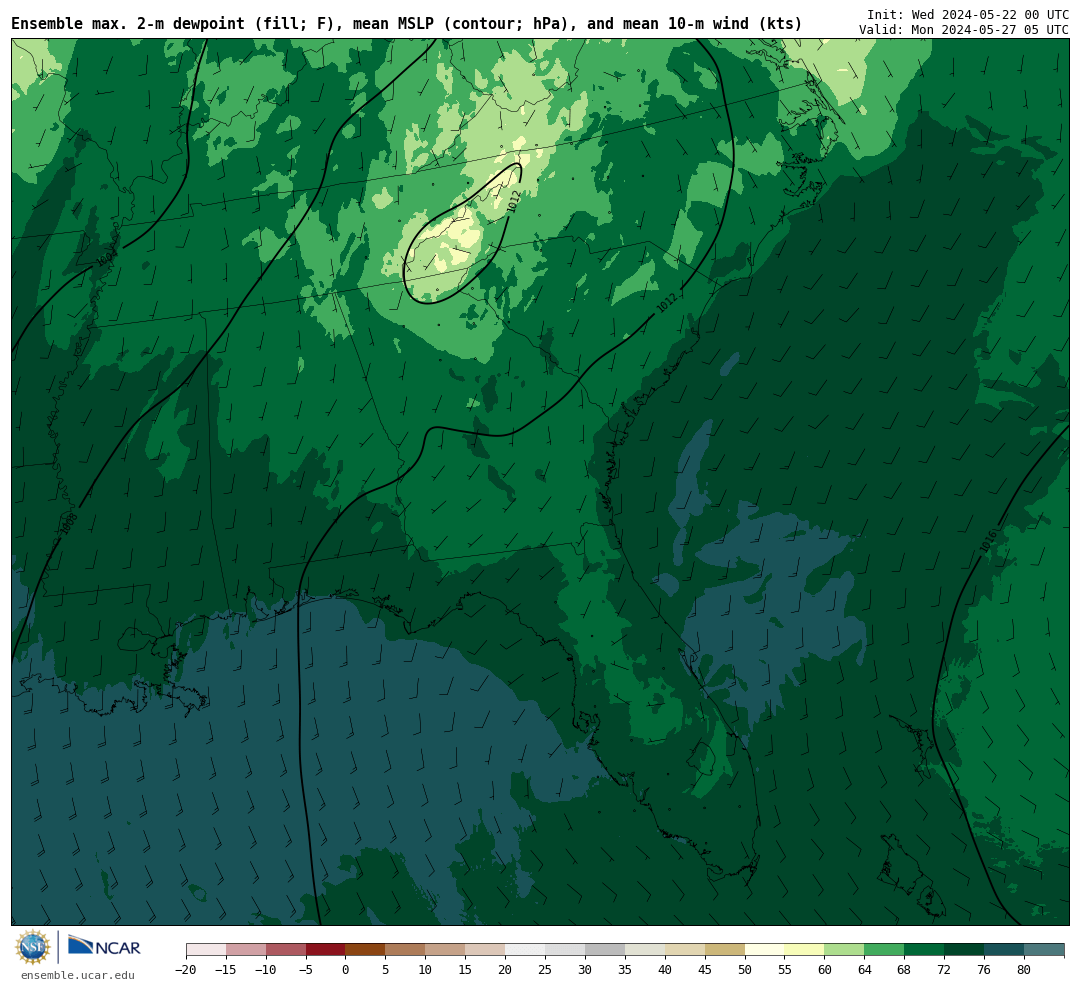Pick the 30 to 35 gray swatch

605,950
